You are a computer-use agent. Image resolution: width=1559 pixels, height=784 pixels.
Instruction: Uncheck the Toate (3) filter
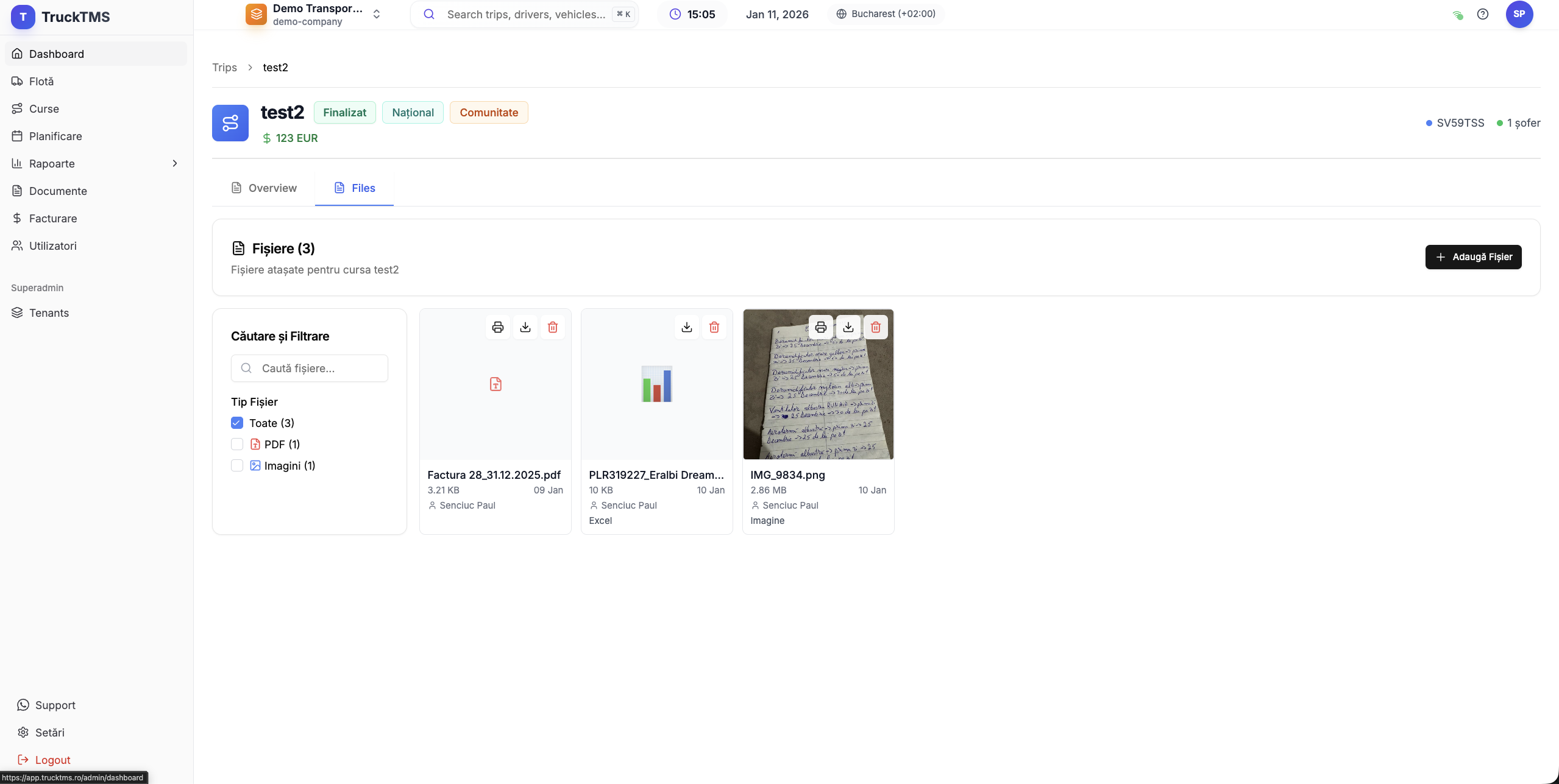coord(237,423)
